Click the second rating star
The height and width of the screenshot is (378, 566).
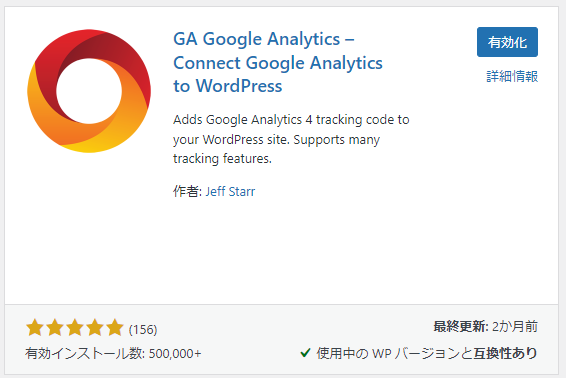55,328
